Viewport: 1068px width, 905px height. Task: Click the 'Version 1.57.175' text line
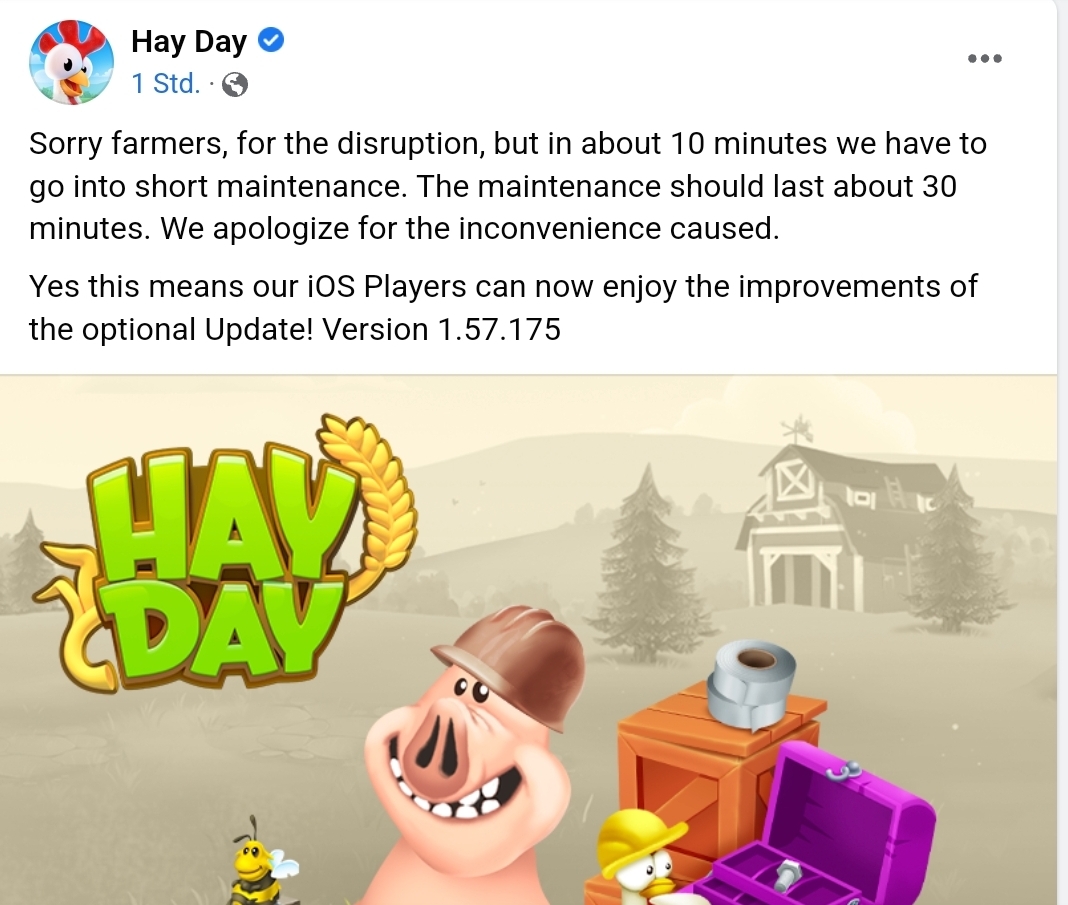pyautogui.click(x=441, y=330)
